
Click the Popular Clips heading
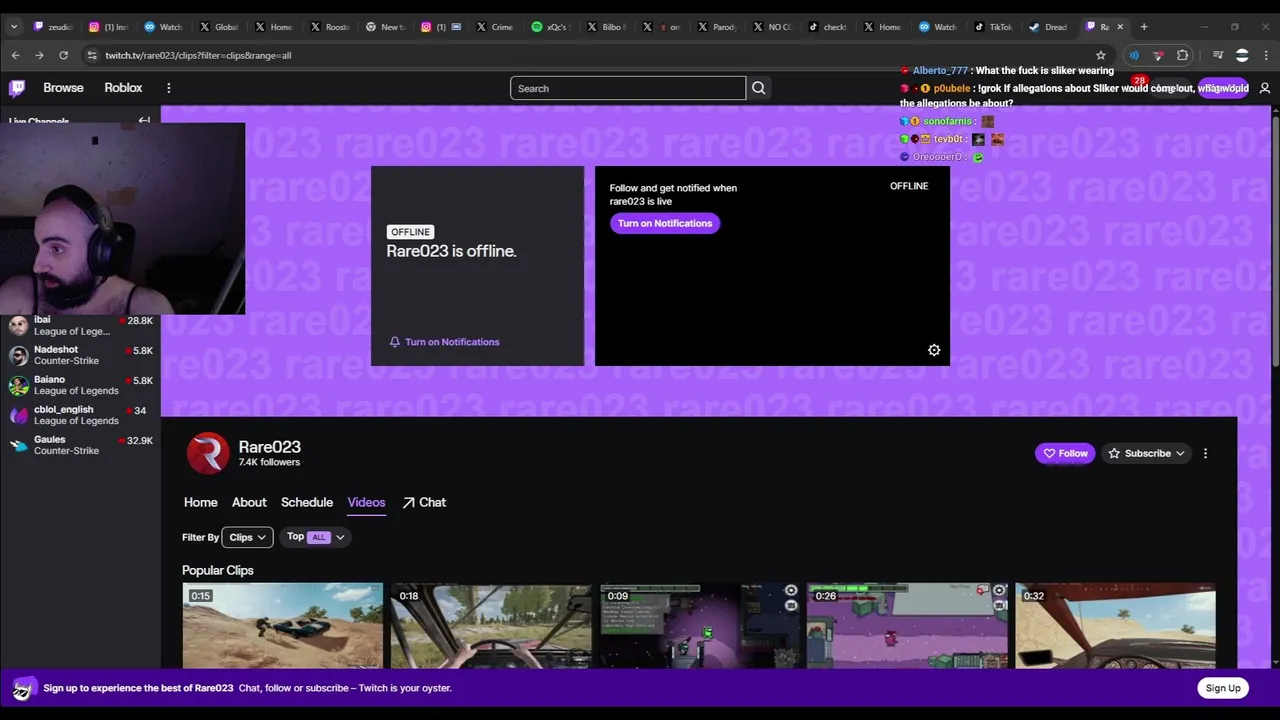pos(218,570)
